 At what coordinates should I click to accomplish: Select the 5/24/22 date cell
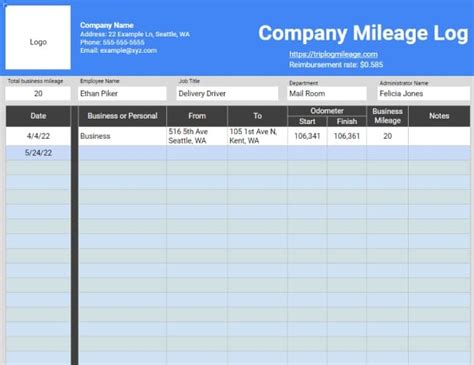pos(38,153)
